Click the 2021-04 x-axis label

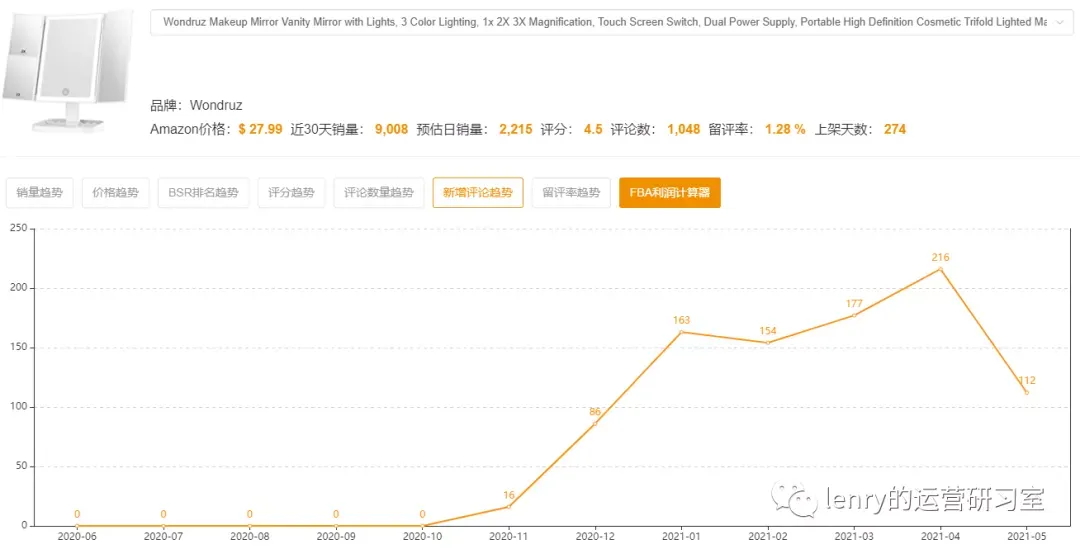click(940, 536)
